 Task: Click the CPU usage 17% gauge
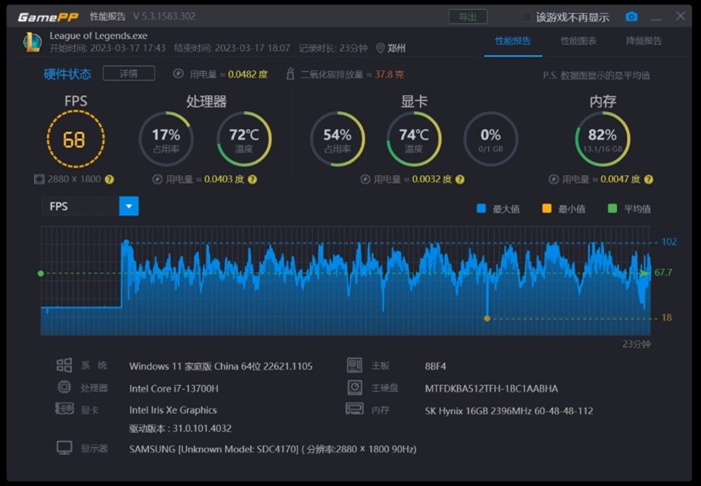coord(166,139)
